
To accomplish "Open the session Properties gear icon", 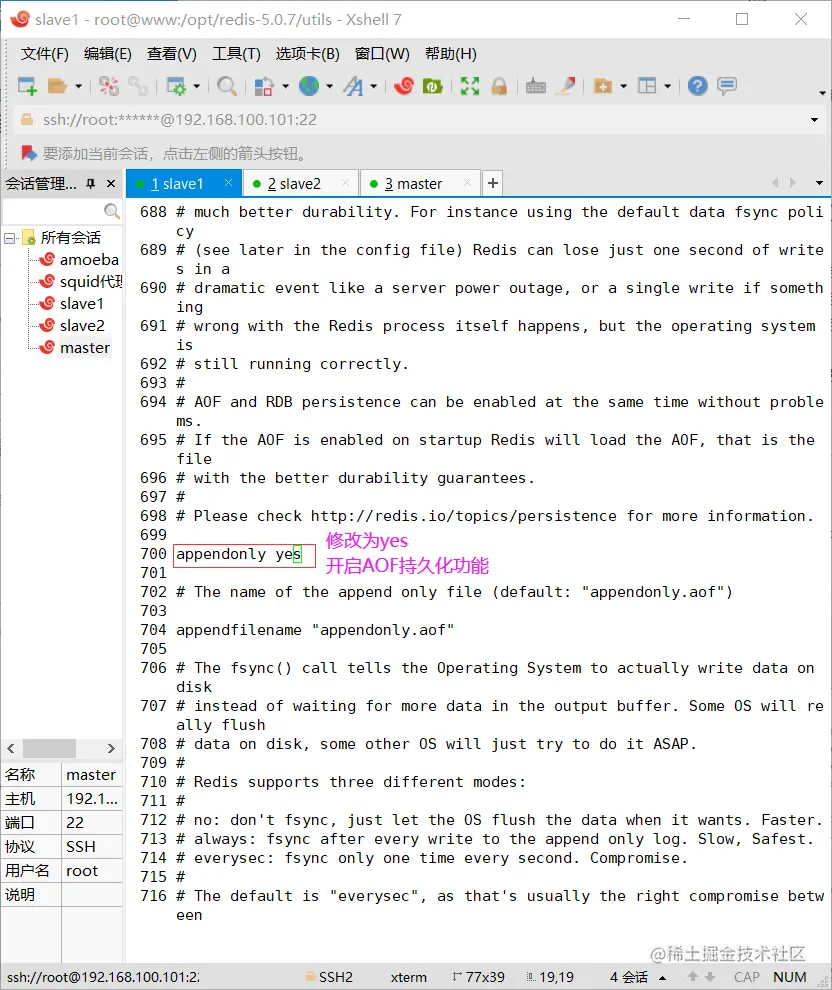I will (176, 86).
